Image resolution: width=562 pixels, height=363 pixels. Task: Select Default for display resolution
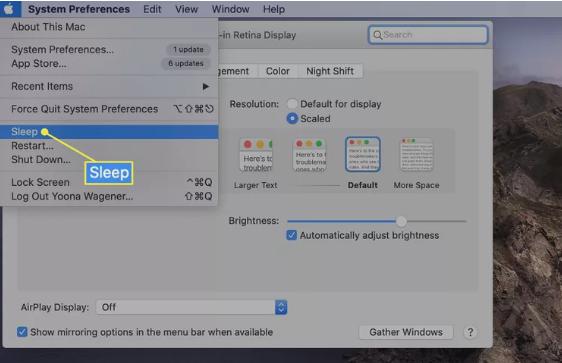pos(292,104)
